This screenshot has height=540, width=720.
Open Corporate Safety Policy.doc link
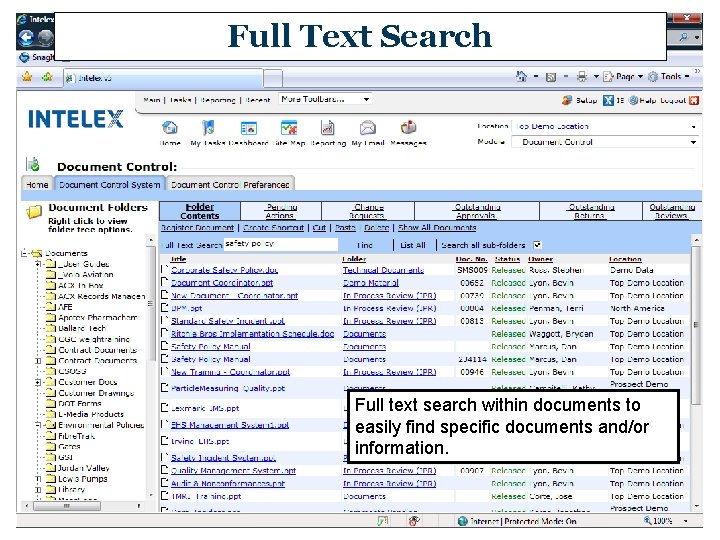[x=225, y=270]
